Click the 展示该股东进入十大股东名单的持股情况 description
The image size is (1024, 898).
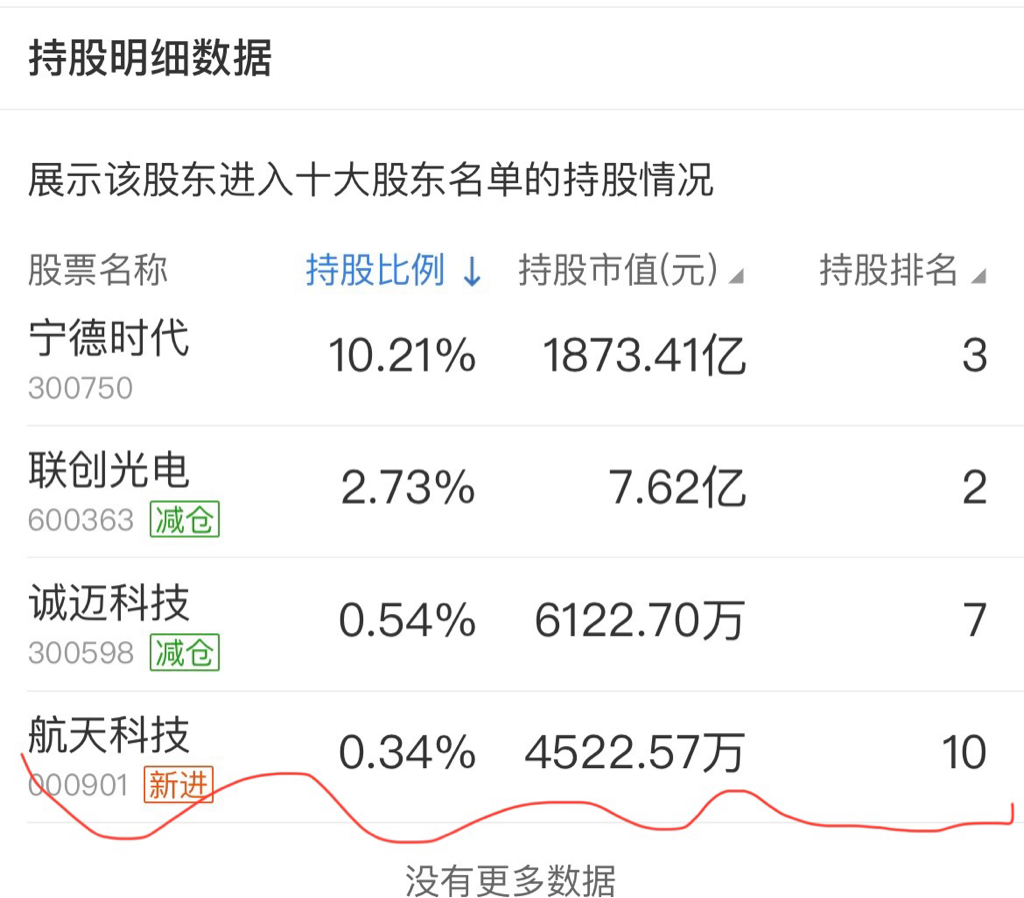[x=370, y=180]
